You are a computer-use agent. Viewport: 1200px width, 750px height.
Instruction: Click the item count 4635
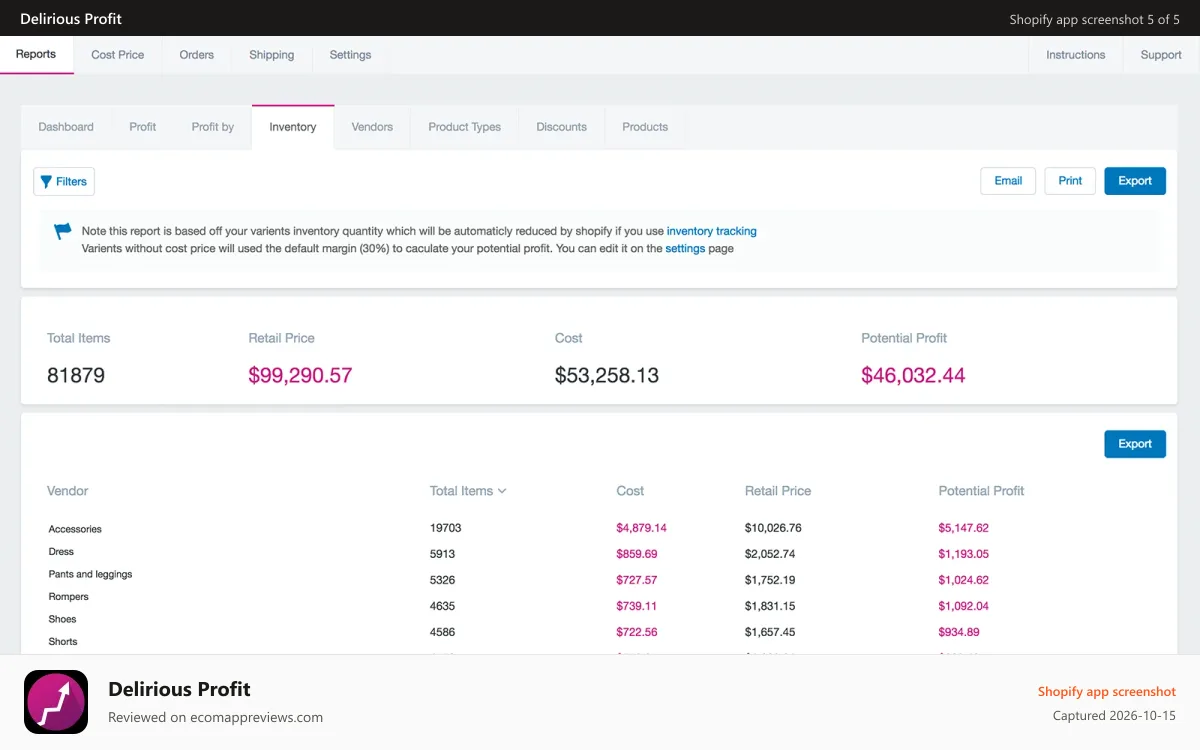click(443, 606)
